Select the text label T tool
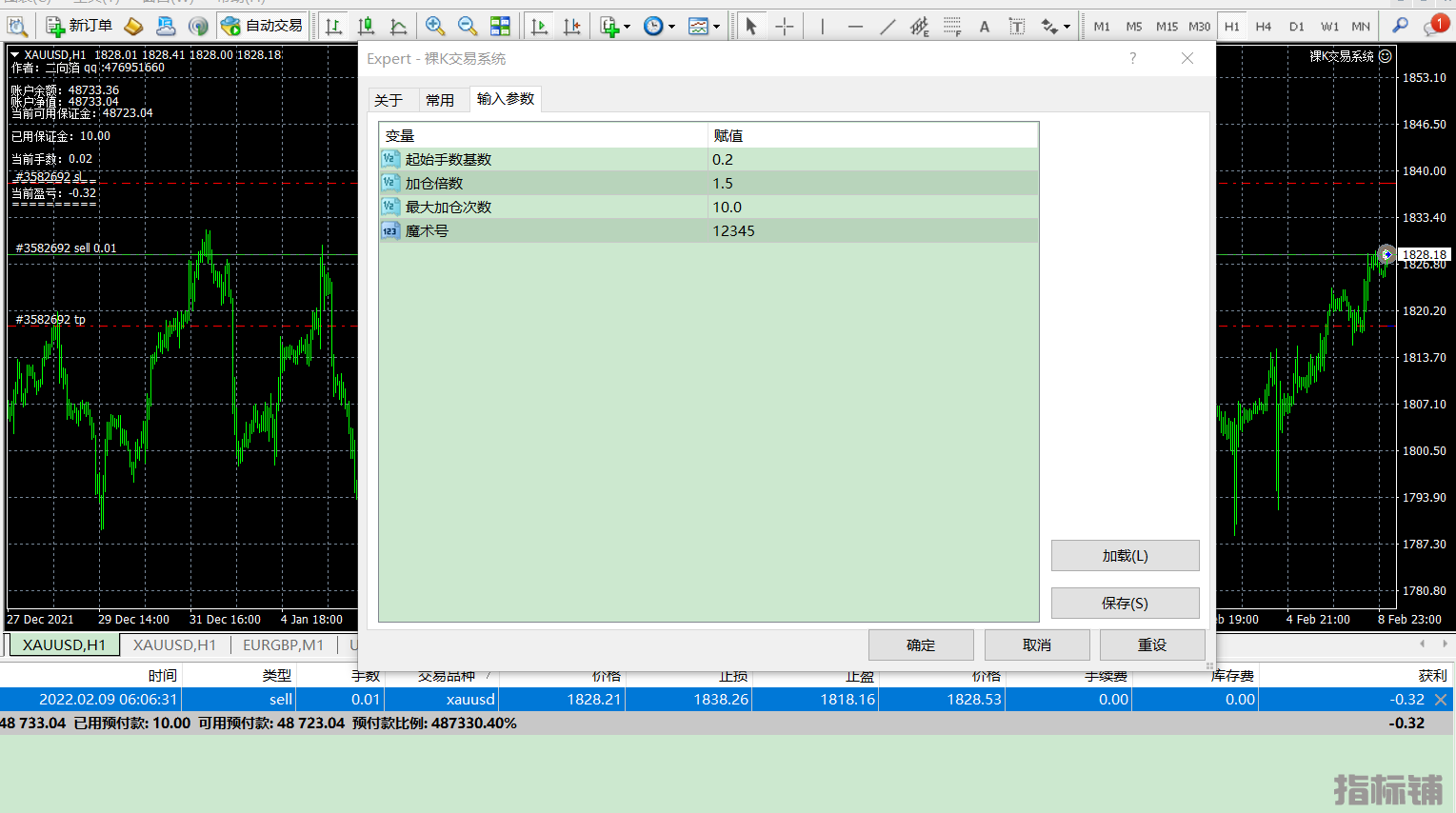 (1017, 27)
